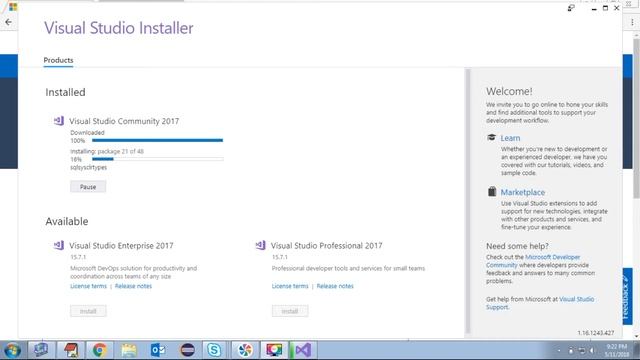This screenshot has height=360, width=640.
Task: Click the Learn graduation cap icon
Action: 491,138
